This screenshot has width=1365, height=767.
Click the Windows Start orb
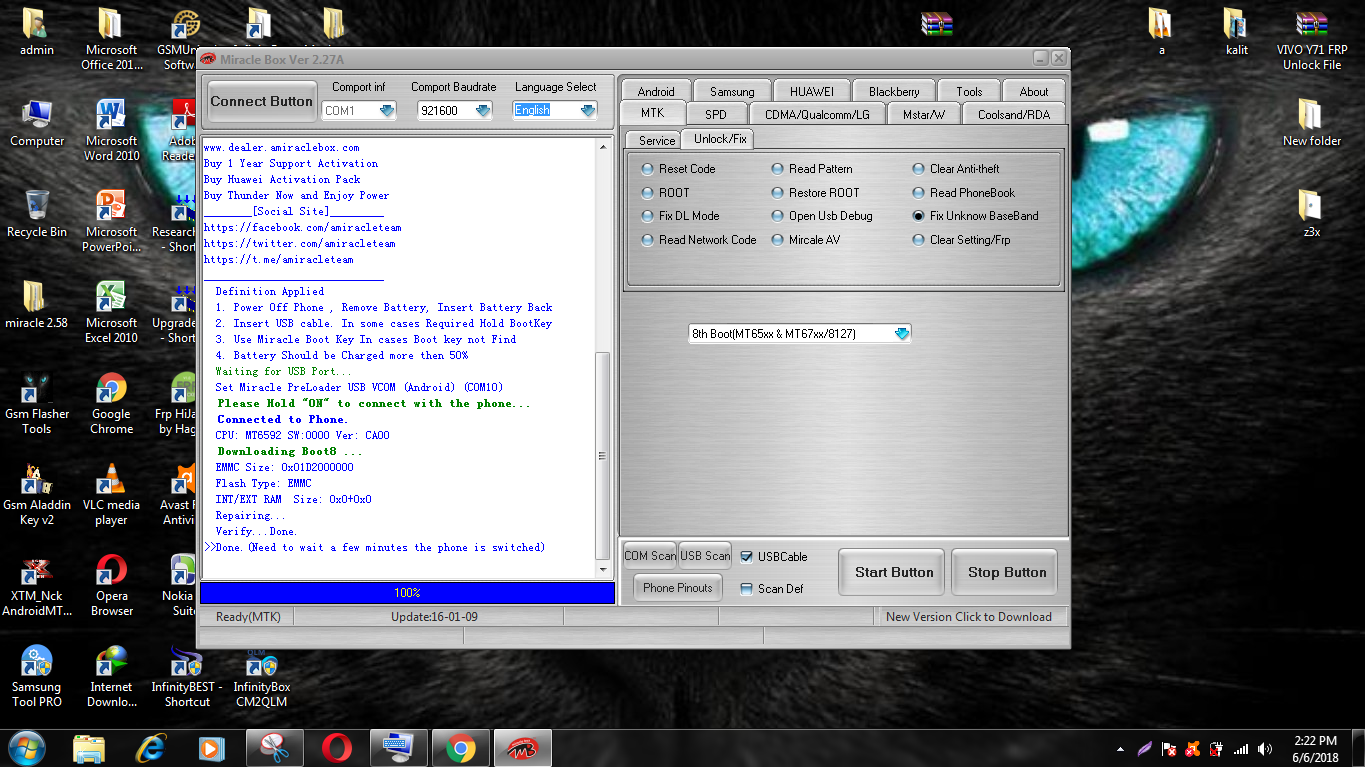click(x=27, y=747)
